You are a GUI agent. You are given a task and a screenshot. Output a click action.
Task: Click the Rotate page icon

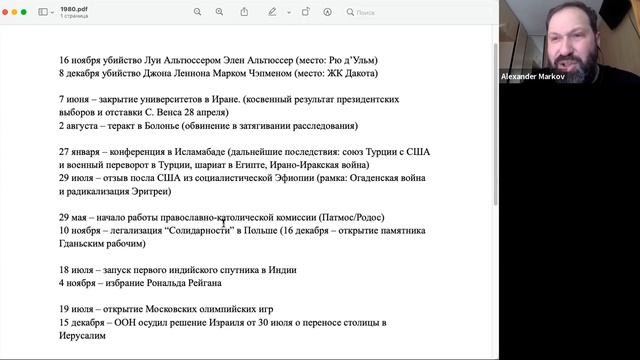[306, 12]
